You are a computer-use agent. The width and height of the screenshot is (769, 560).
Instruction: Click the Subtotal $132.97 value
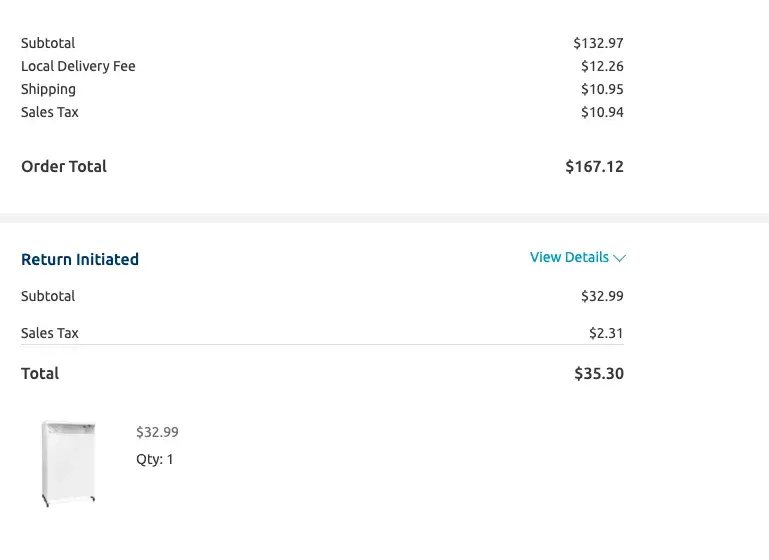598,43
